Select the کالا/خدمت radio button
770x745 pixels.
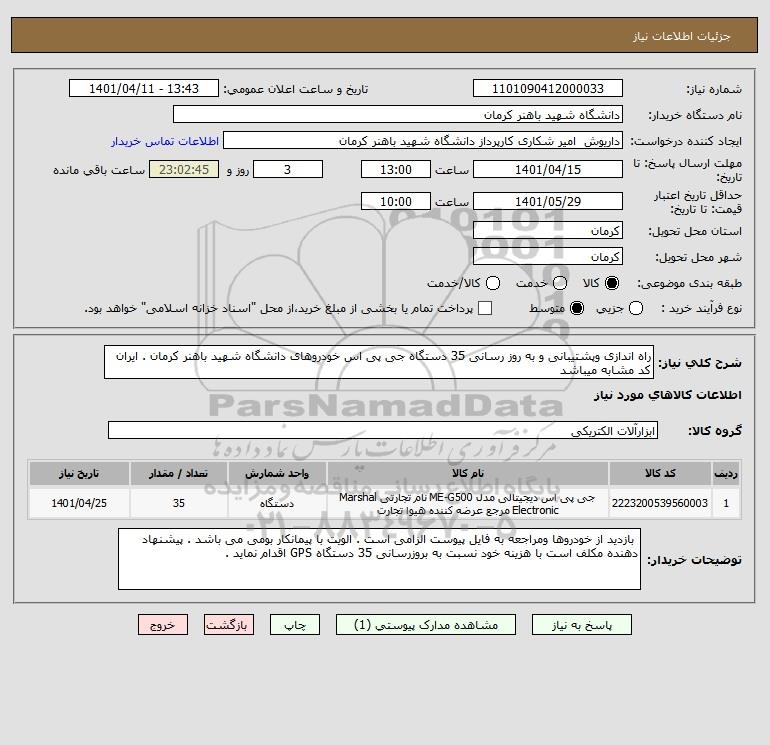(493, 283)
